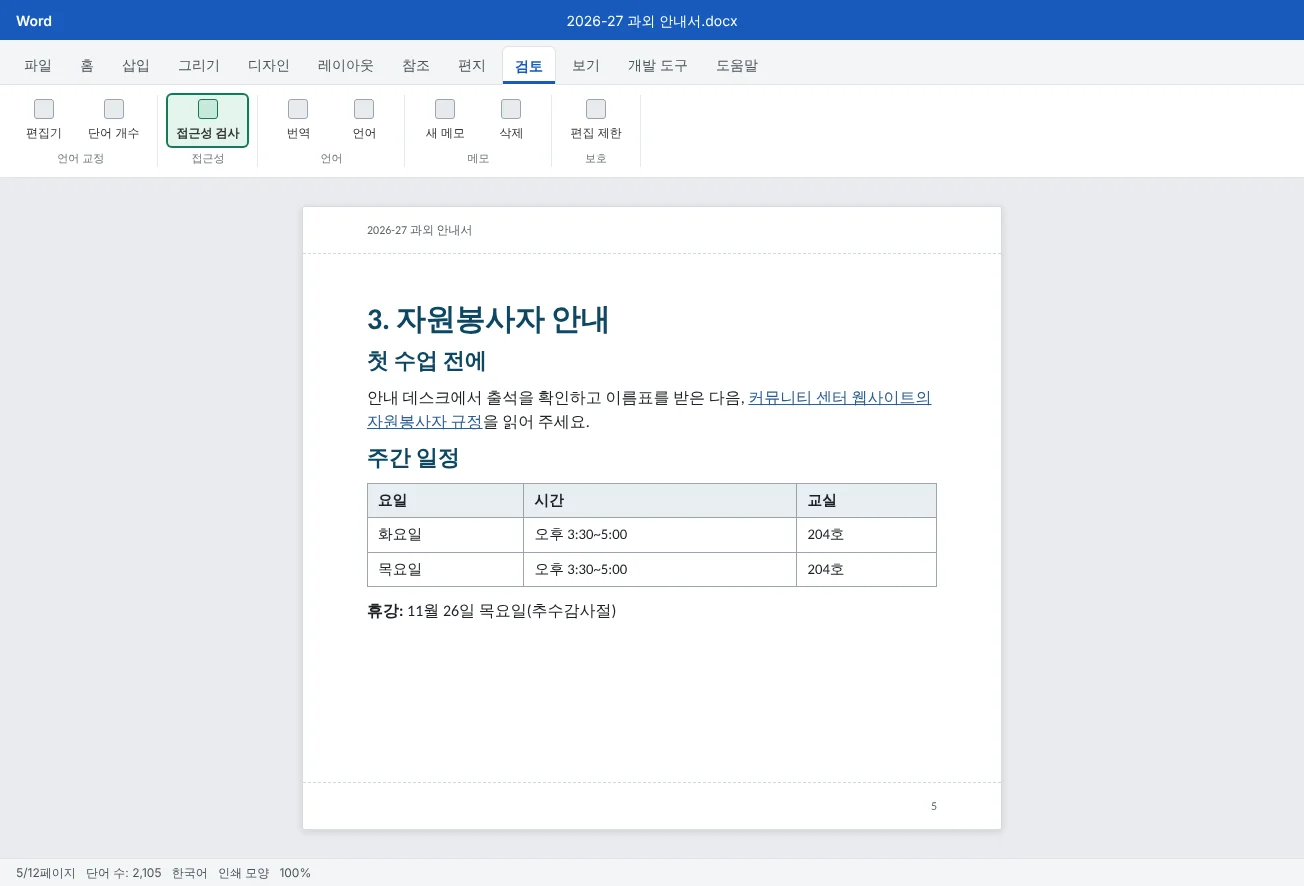Screen dimensions: 1304x886
Task: Open the 보기 tab
Action: click(586, 66)
